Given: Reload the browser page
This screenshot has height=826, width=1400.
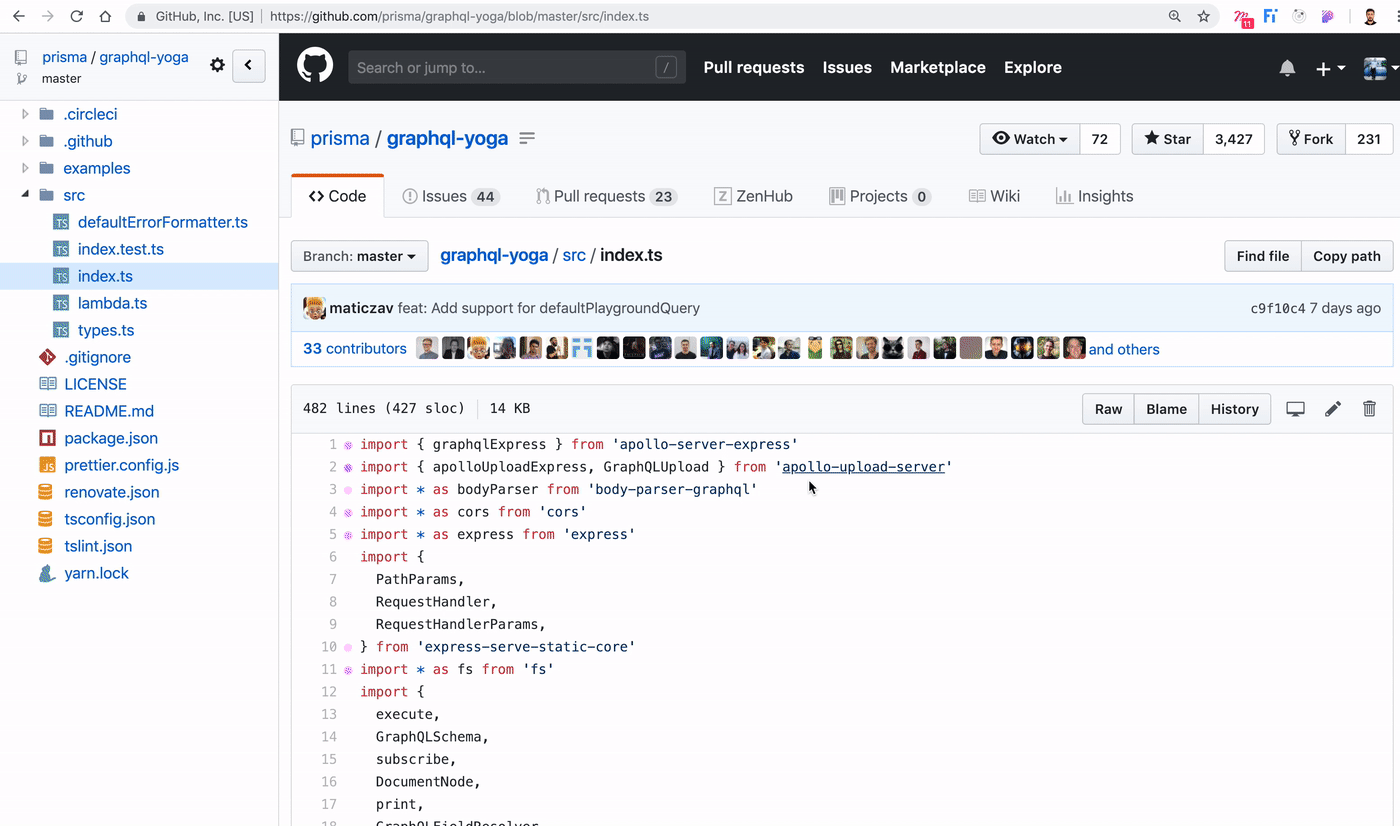Looking at the screenshot, I should click(77, 17).
